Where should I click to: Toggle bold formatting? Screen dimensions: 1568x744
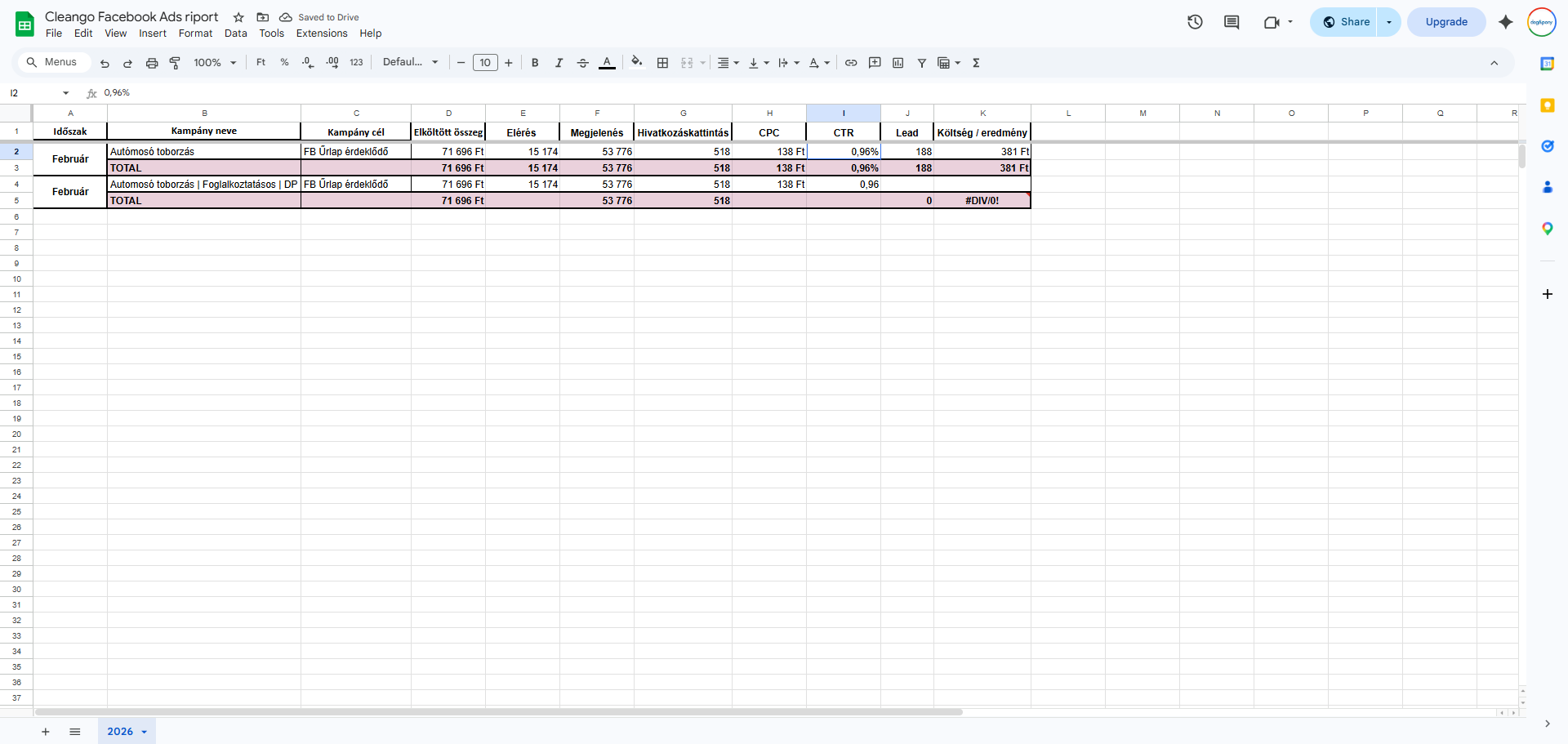(535, 63)
